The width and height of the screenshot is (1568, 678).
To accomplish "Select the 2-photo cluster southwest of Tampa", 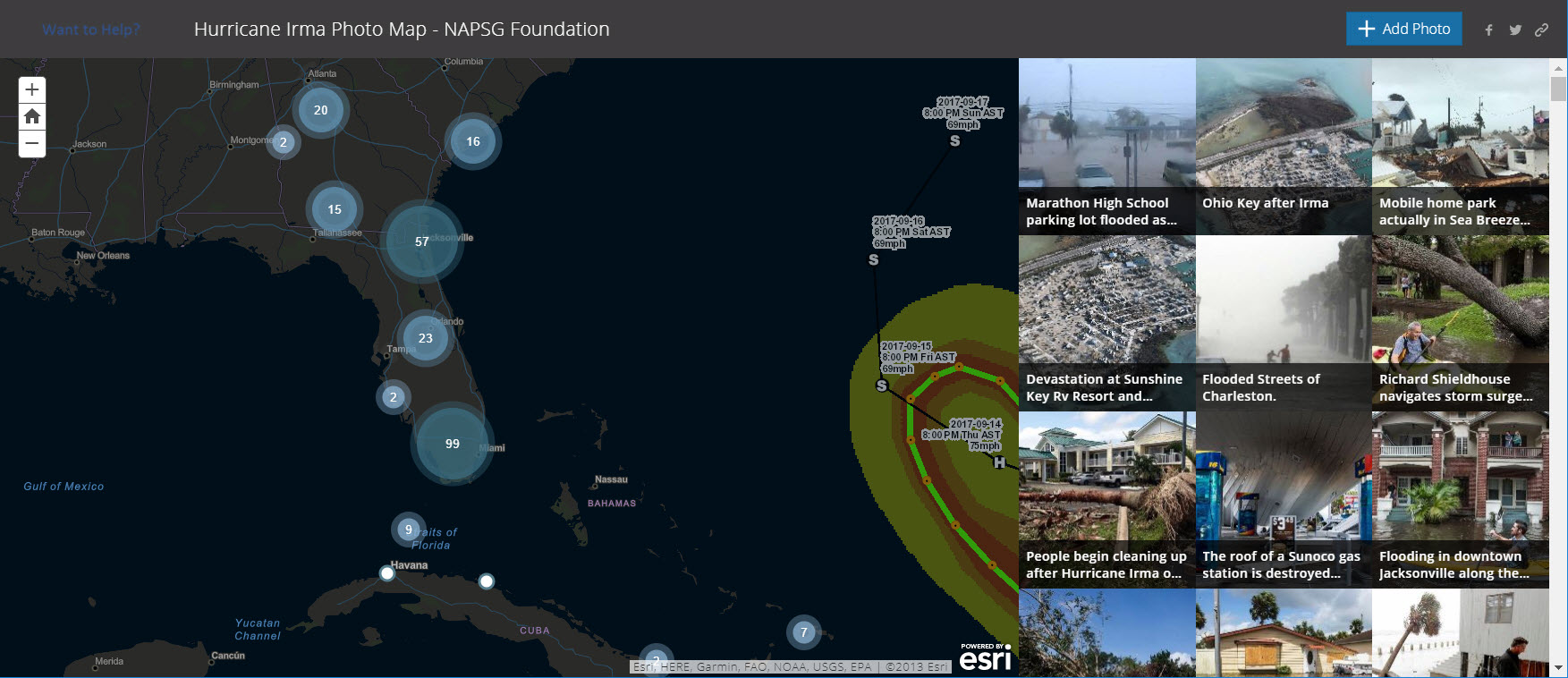I will [x=394, y=397].
